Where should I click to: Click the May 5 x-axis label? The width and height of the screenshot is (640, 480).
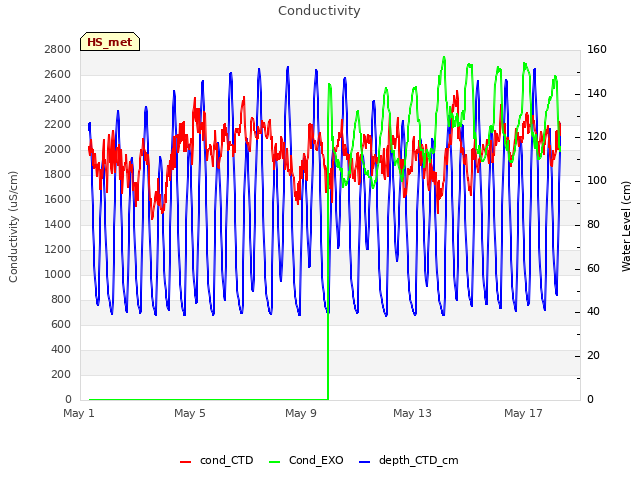[190, 413]
